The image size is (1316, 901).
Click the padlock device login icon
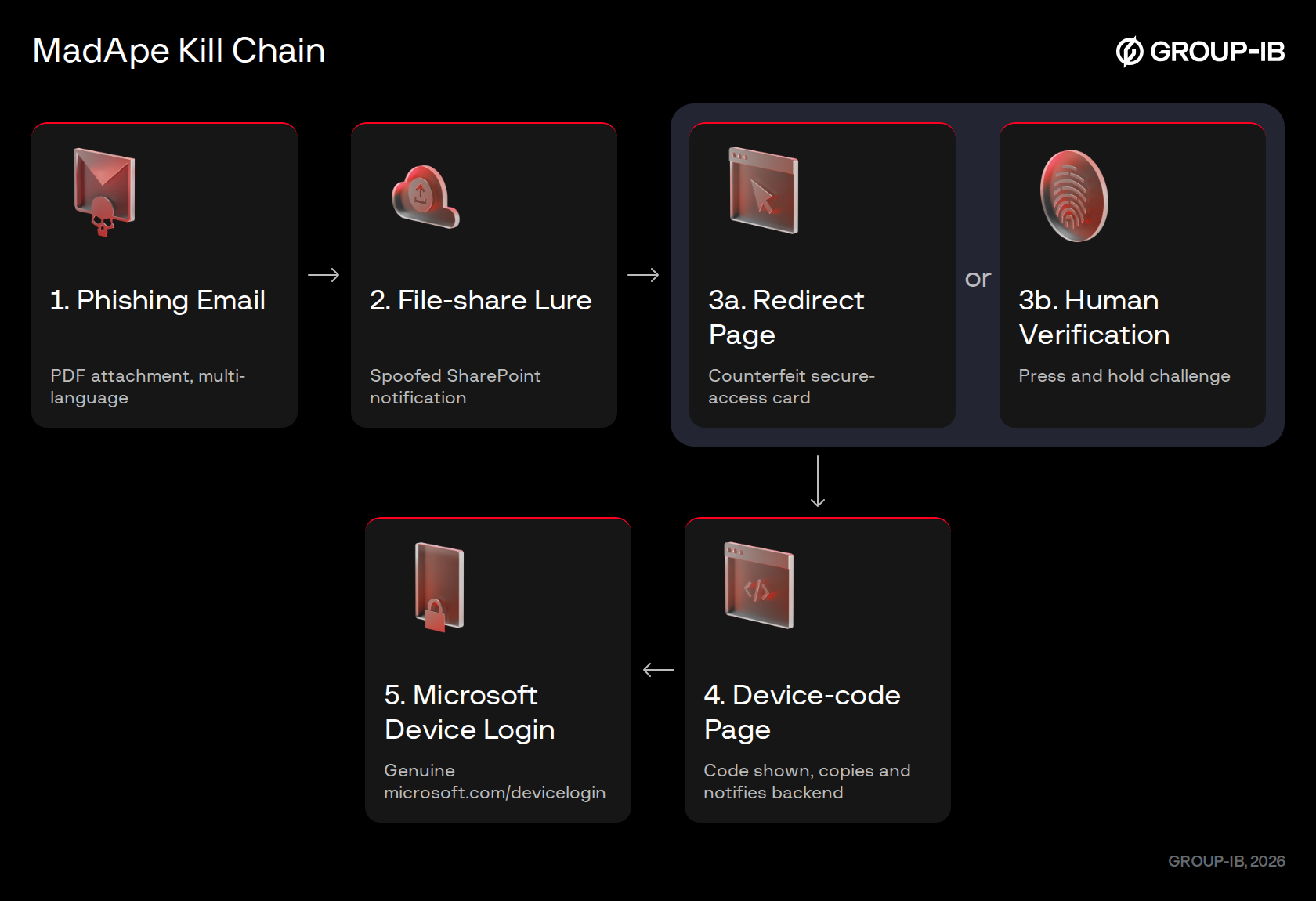(439, 587)
